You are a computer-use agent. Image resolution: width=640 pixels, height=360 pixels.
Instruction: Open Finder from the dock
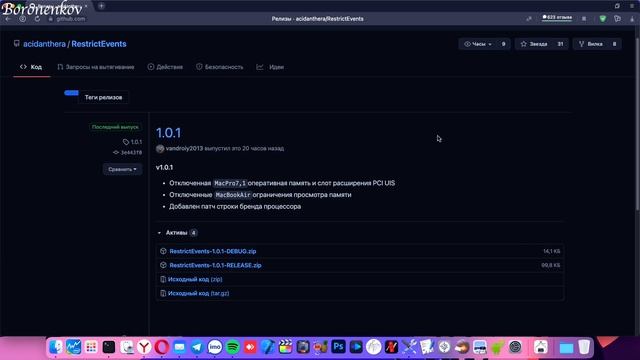point(56,347)
